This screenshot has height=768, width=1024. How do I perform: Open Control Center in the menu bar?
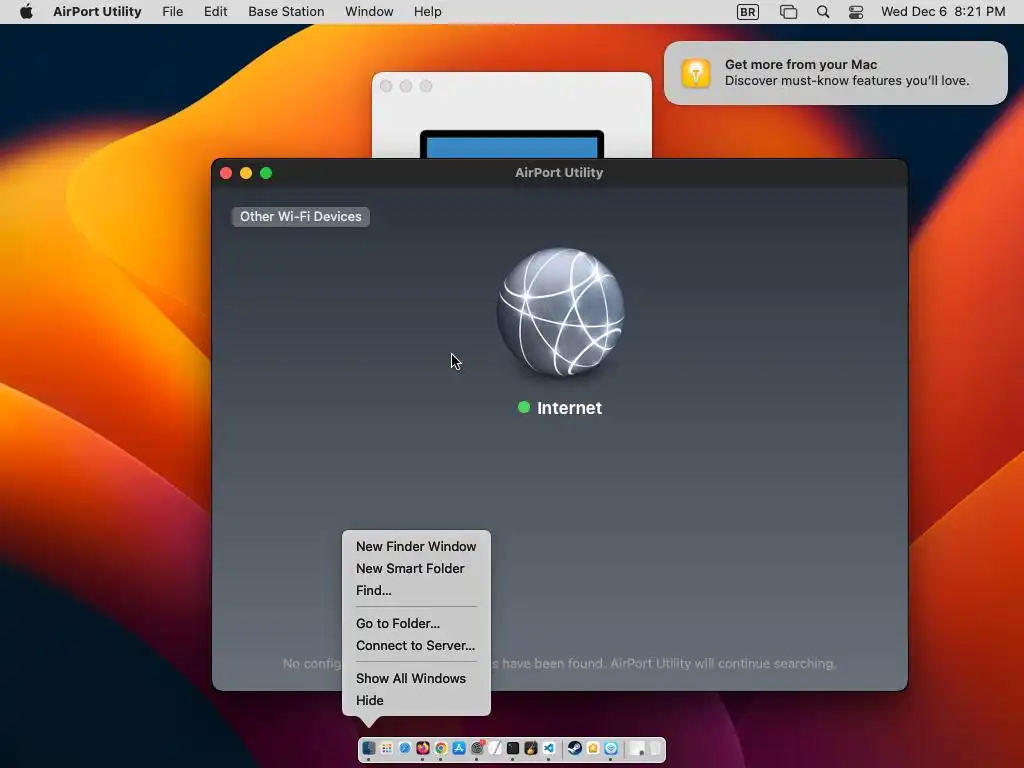point(856,12)
